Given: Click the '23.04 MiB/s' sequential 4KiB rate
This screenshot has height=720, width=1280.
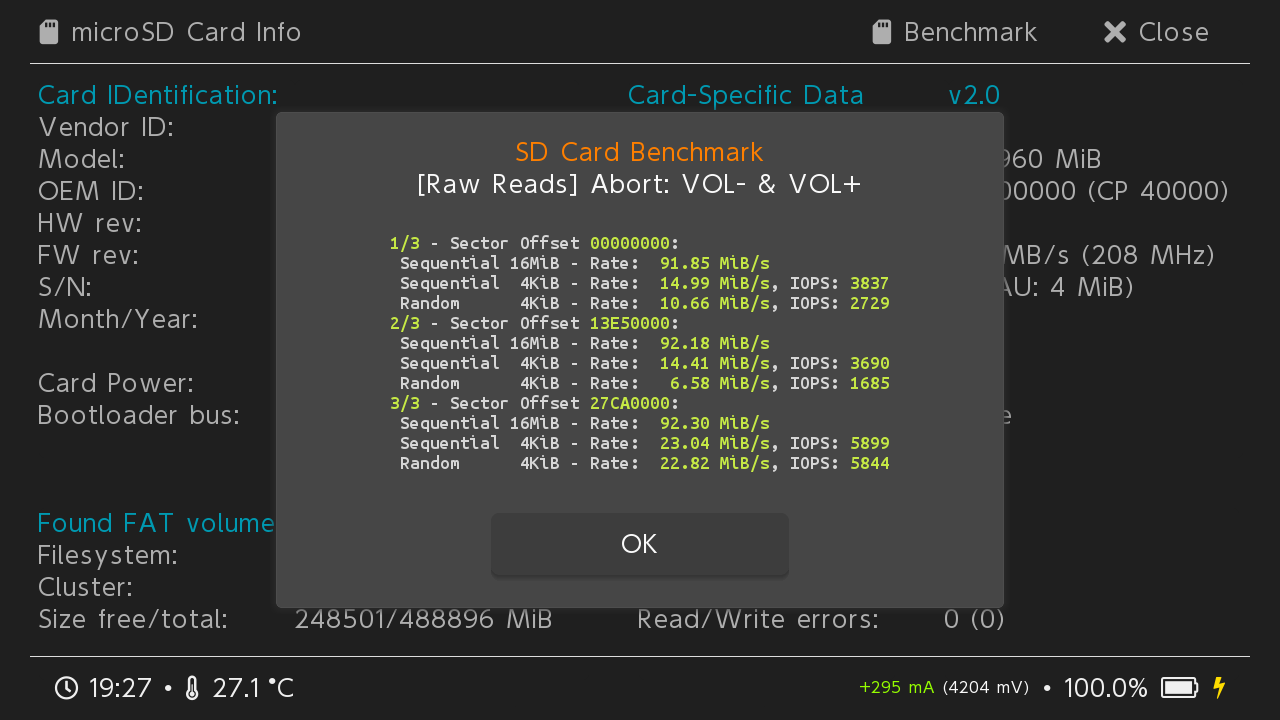Looking at the screenshot, I should (x=715, y=443).
